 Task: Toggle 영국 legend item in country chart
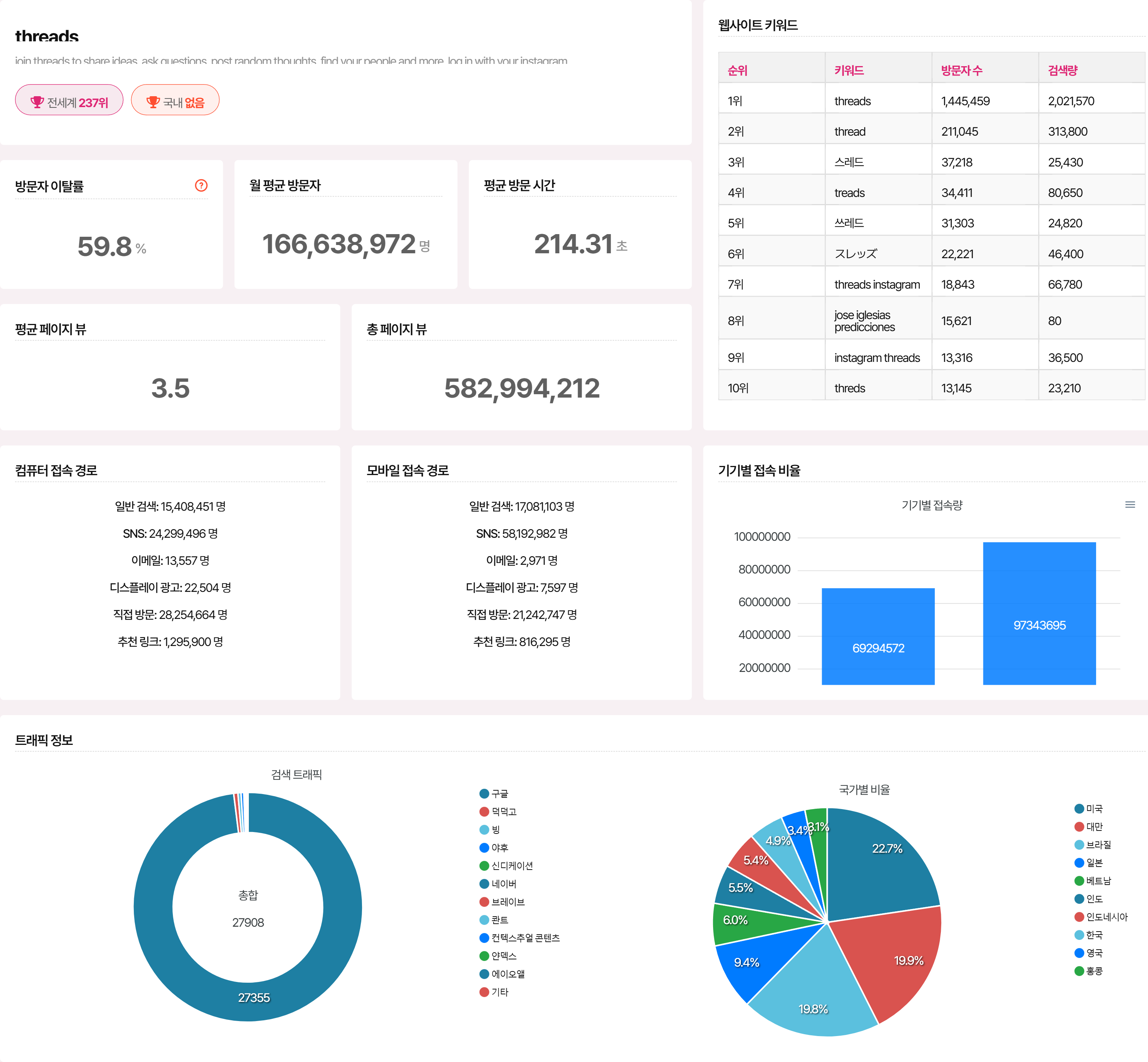point(1089,953)
